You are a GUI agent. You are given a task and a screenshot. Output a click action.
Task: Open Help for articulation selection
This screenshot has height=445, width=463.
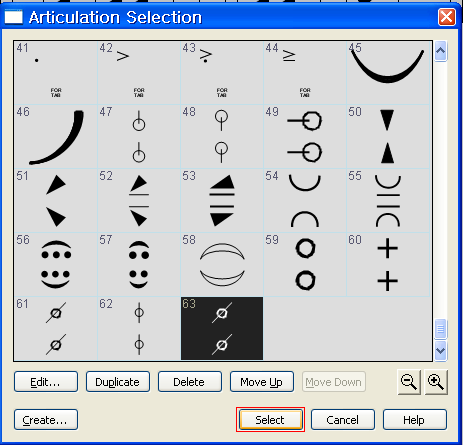tap(415, 420)
